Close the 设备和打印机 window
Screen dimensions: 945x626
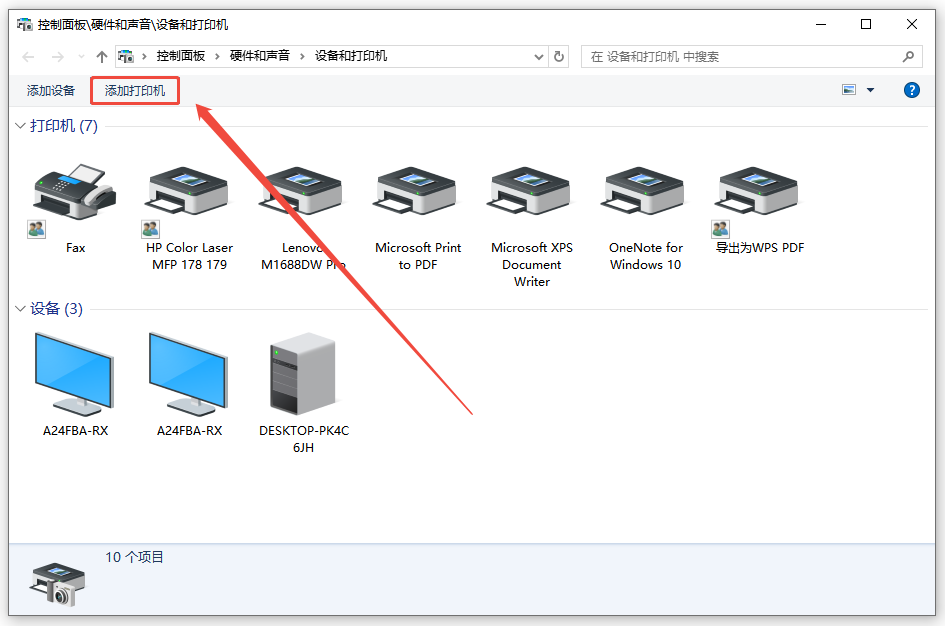click(912, 25)
